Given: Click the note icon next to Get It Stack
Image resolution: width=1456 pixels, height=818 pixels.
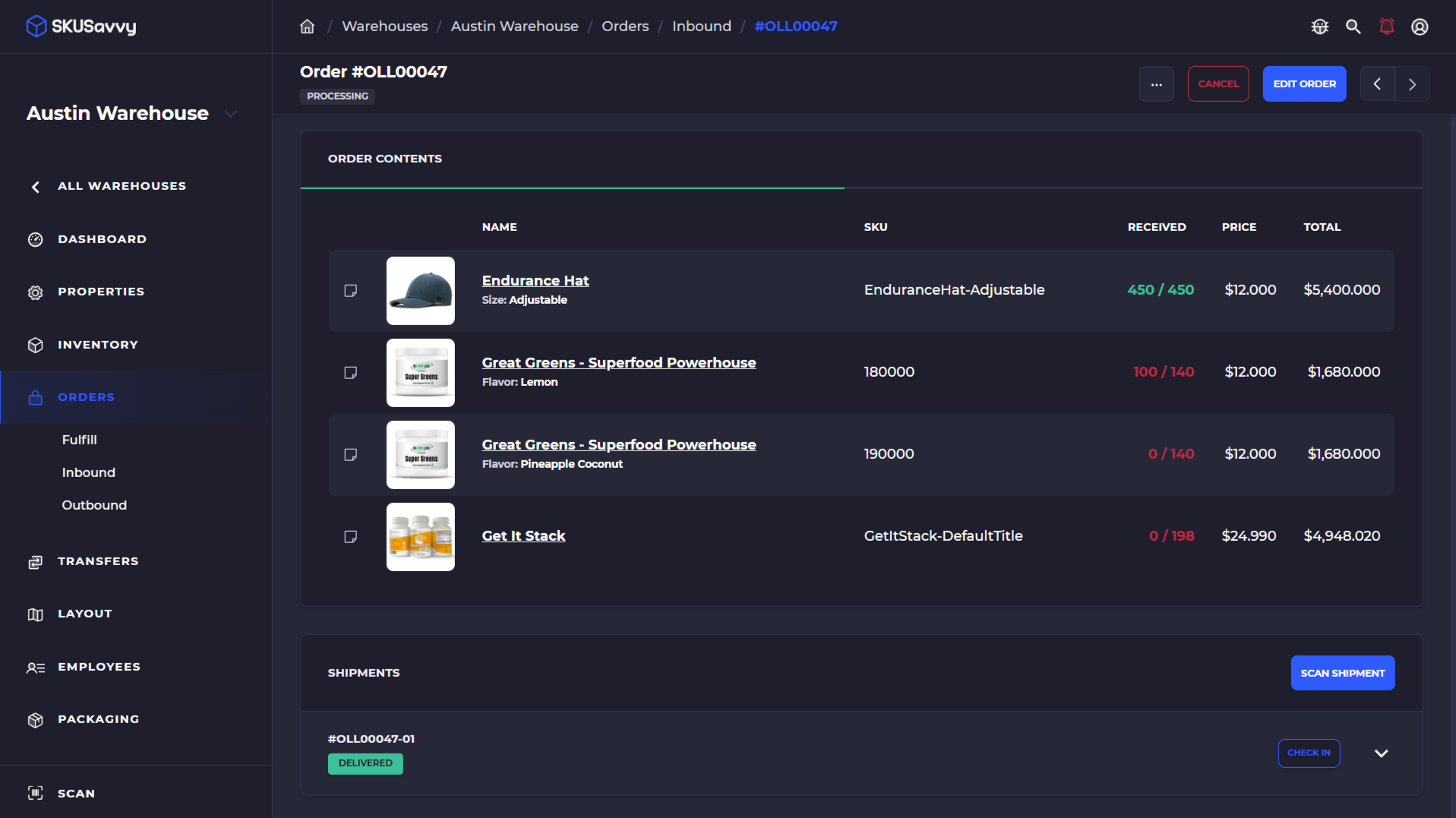Looking at the screenshot, I should tap(350, 536).
